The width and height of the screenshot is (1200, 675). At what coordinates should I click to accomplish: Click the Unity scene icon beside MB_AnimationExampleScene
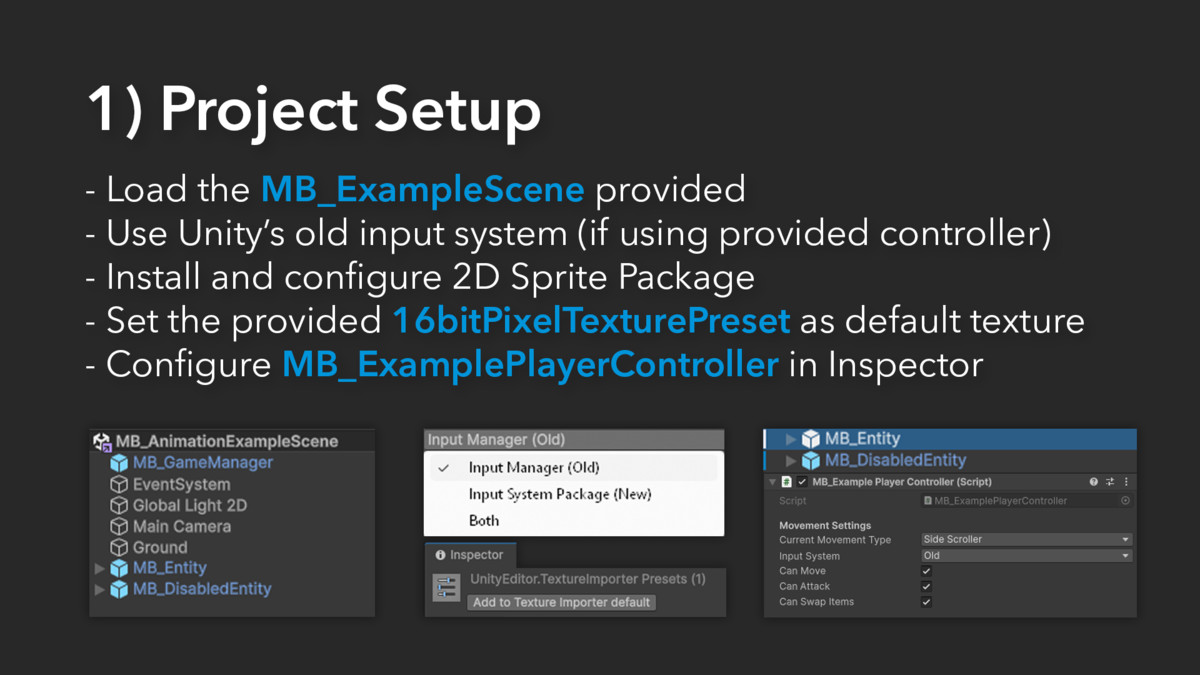(x=102, y=441)
